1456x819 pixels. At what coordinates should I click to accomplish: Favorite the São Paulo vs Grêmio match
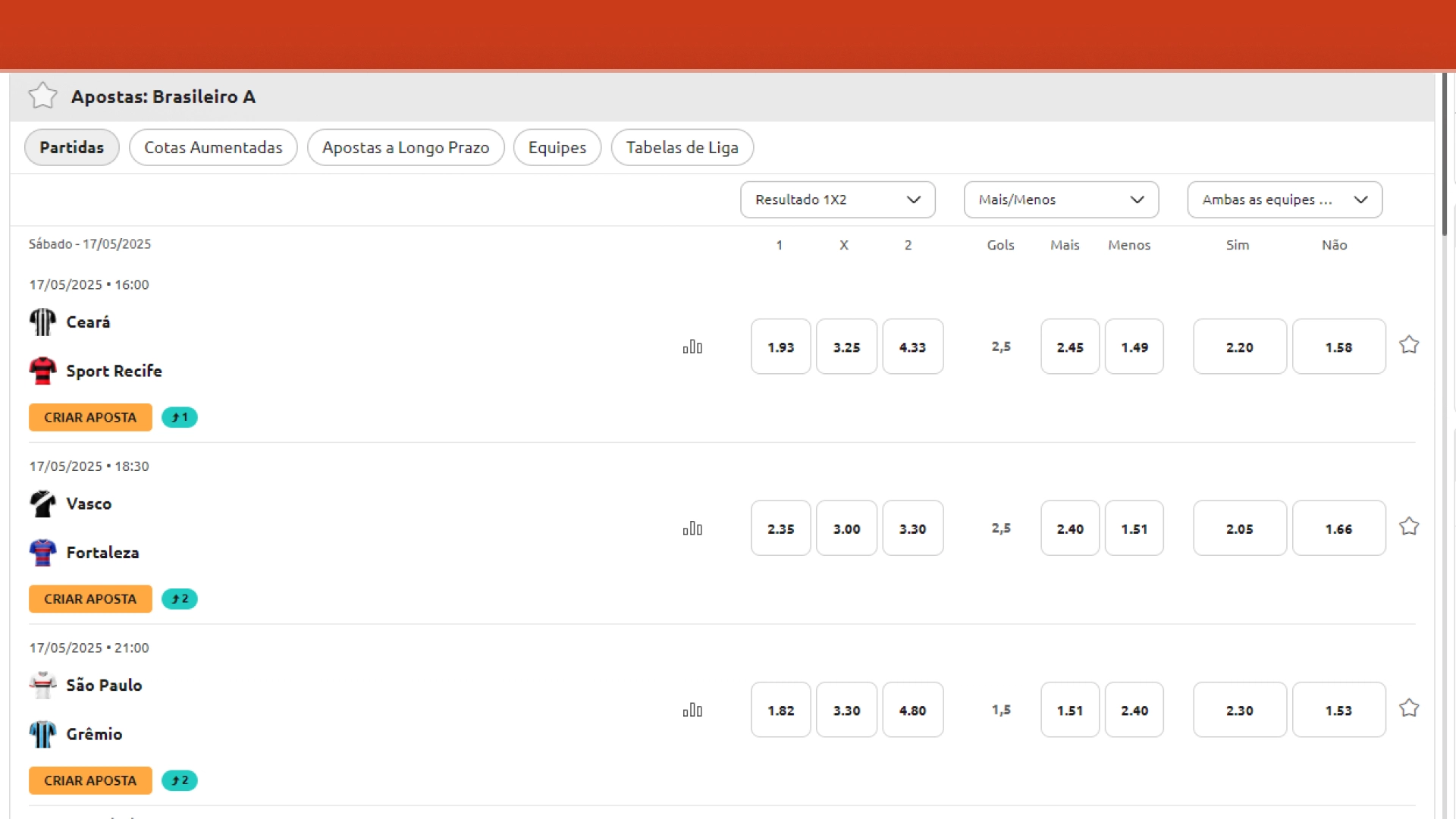coord(1409,708)
